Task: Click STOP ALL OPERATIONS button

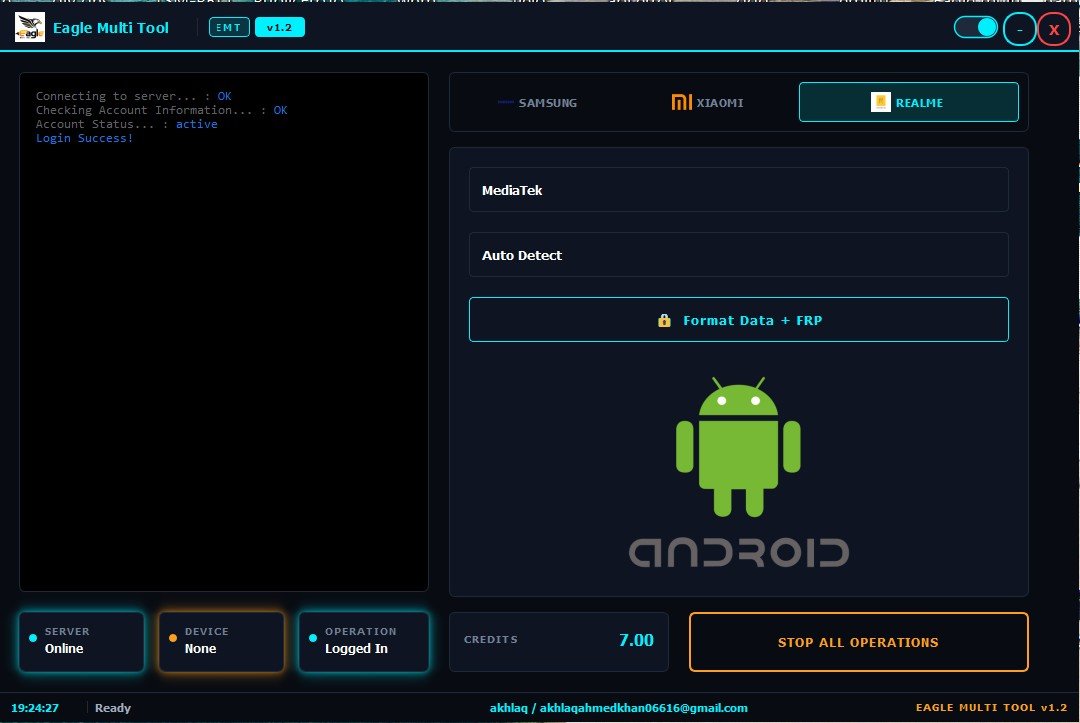Action: [858, 642]
